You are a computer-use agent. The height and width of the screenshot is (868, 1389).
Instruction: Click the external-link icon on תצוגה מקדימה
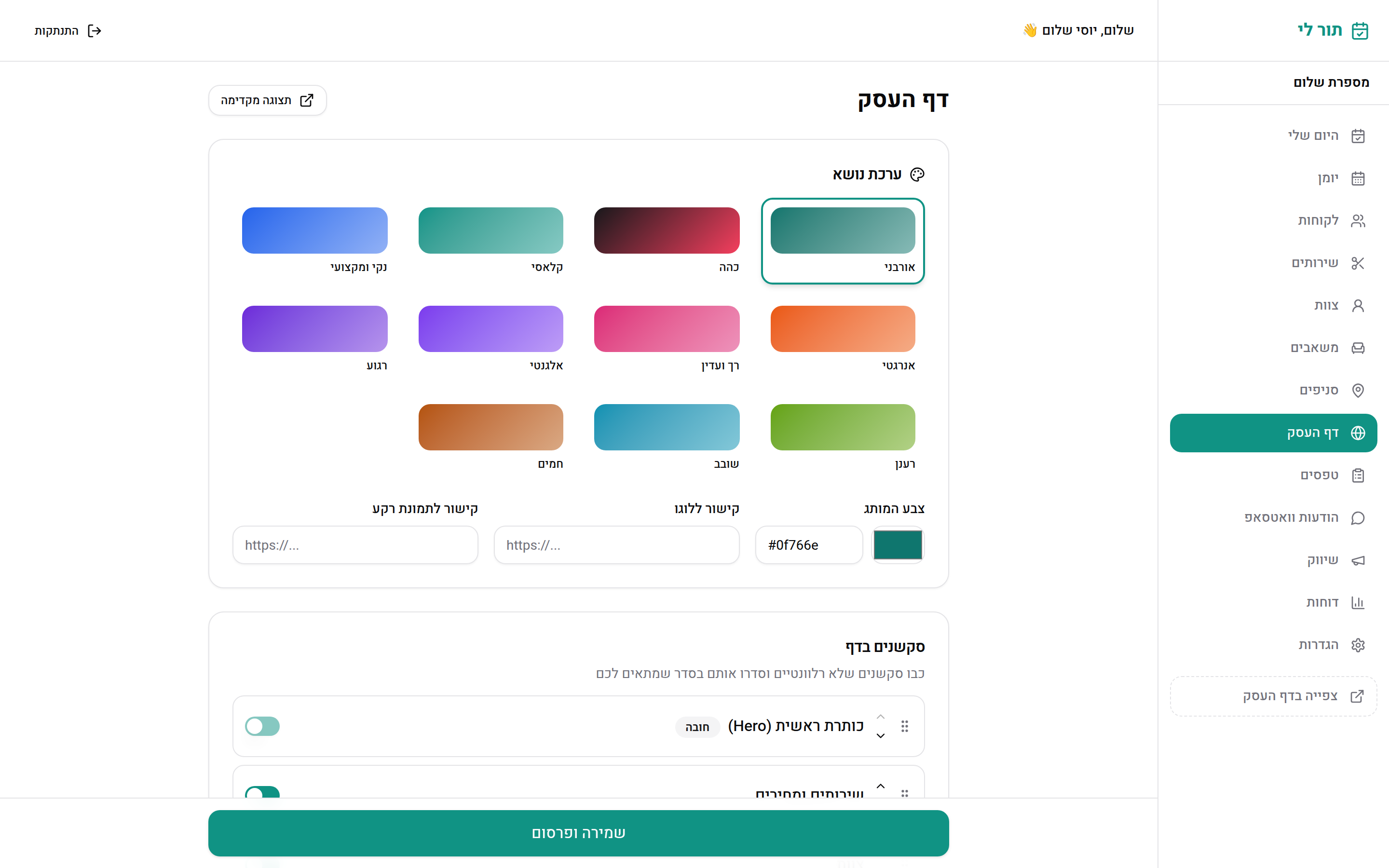(x=307, y=100)
